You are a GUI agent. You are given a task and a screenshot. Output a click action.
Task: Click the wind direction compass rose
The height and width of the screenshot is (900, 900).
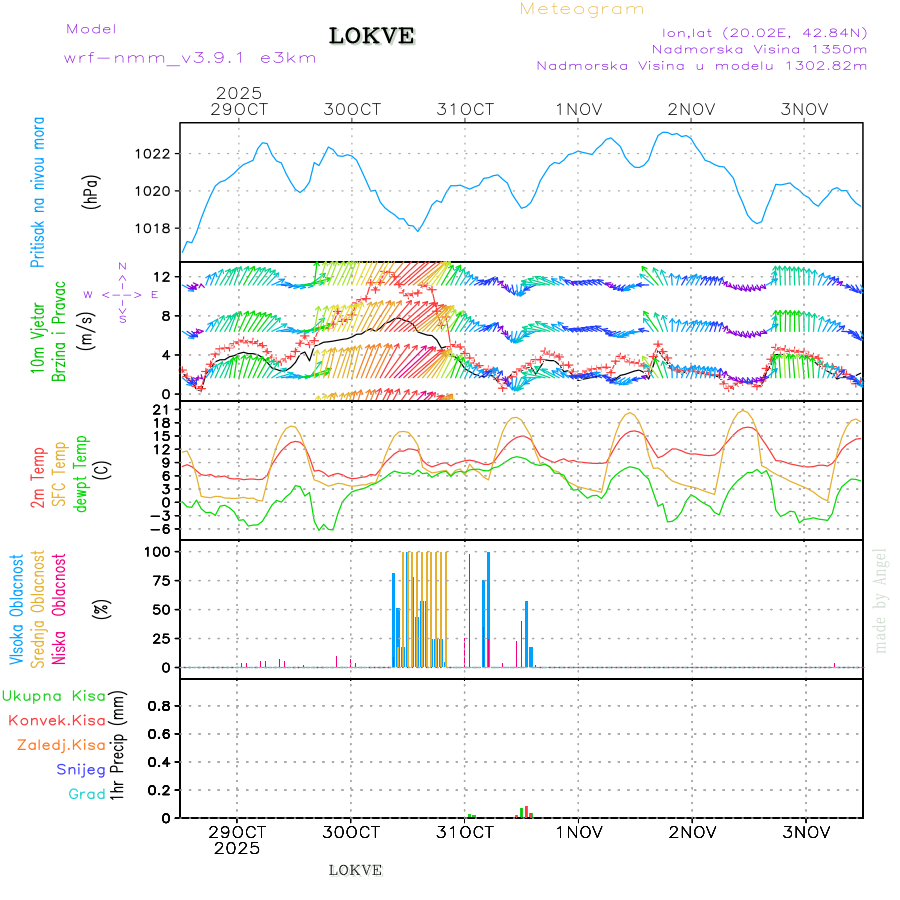[x=121, y=294]
